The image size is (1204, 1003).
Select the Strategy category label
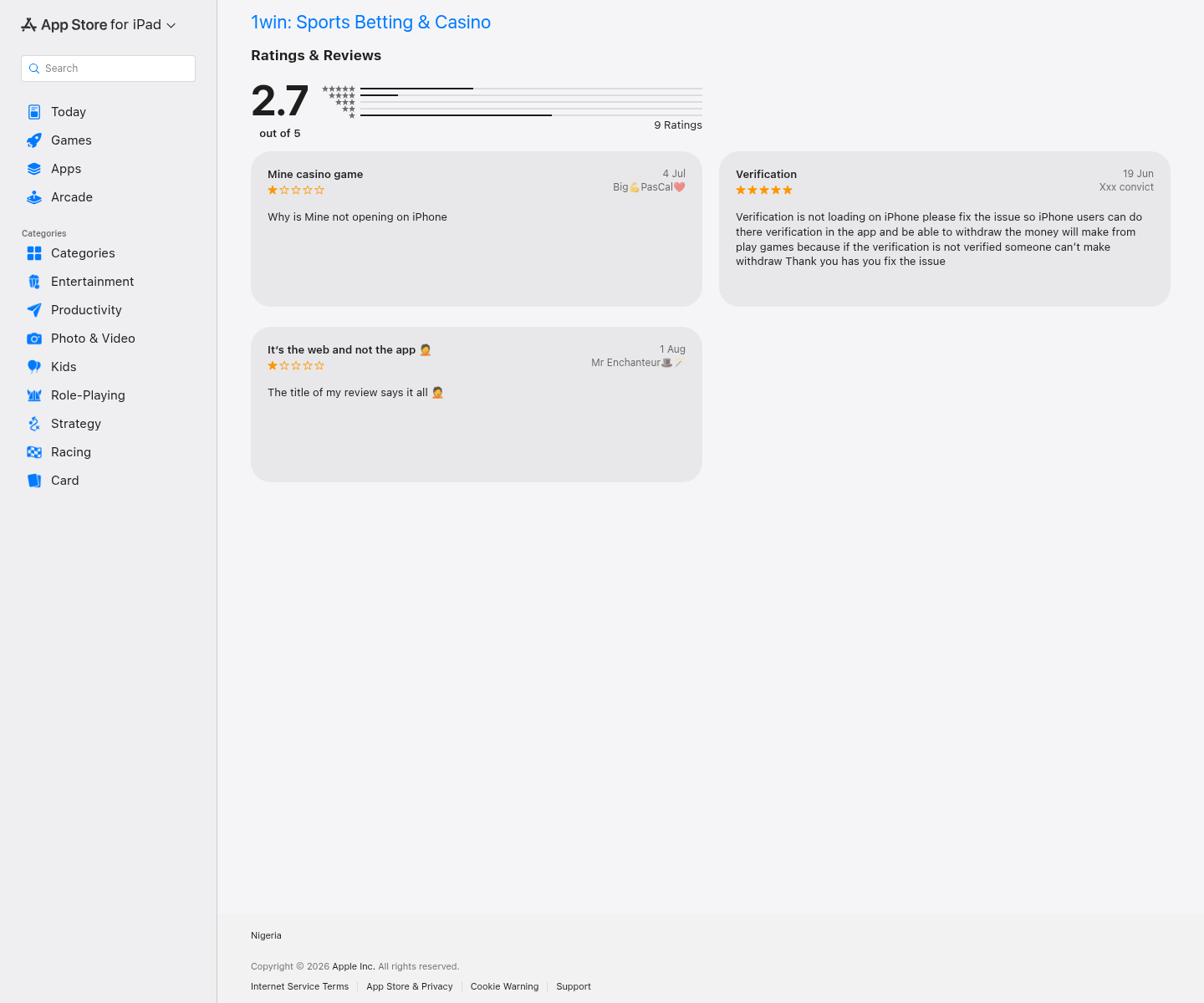pyautogui.click(x=76, y=424)
